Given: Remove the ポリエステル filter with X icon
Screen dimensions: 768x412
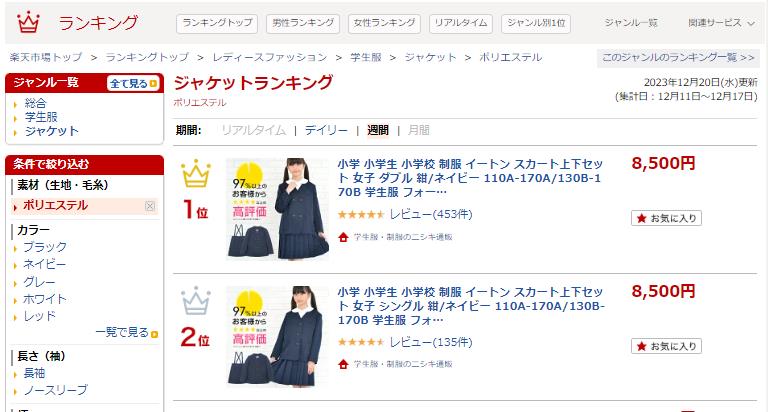Looking at the screenshot, I should pos(150,206).
